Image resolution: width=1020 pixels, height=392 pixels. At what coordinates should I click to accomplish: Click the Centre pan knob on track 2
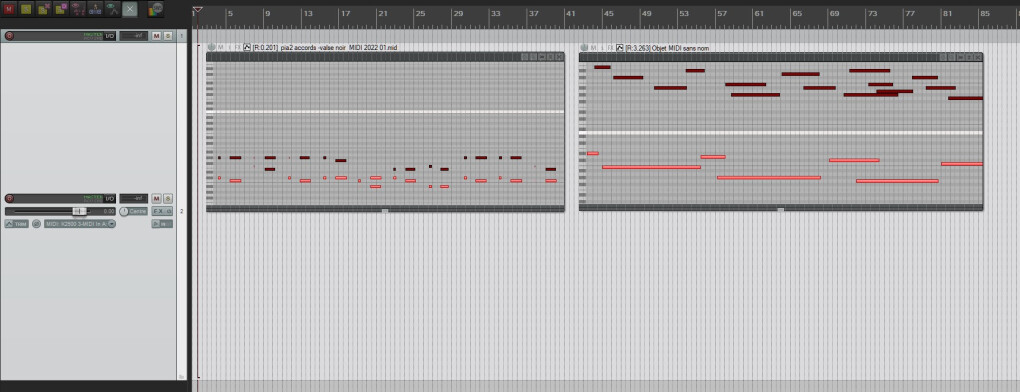[124, 211]
